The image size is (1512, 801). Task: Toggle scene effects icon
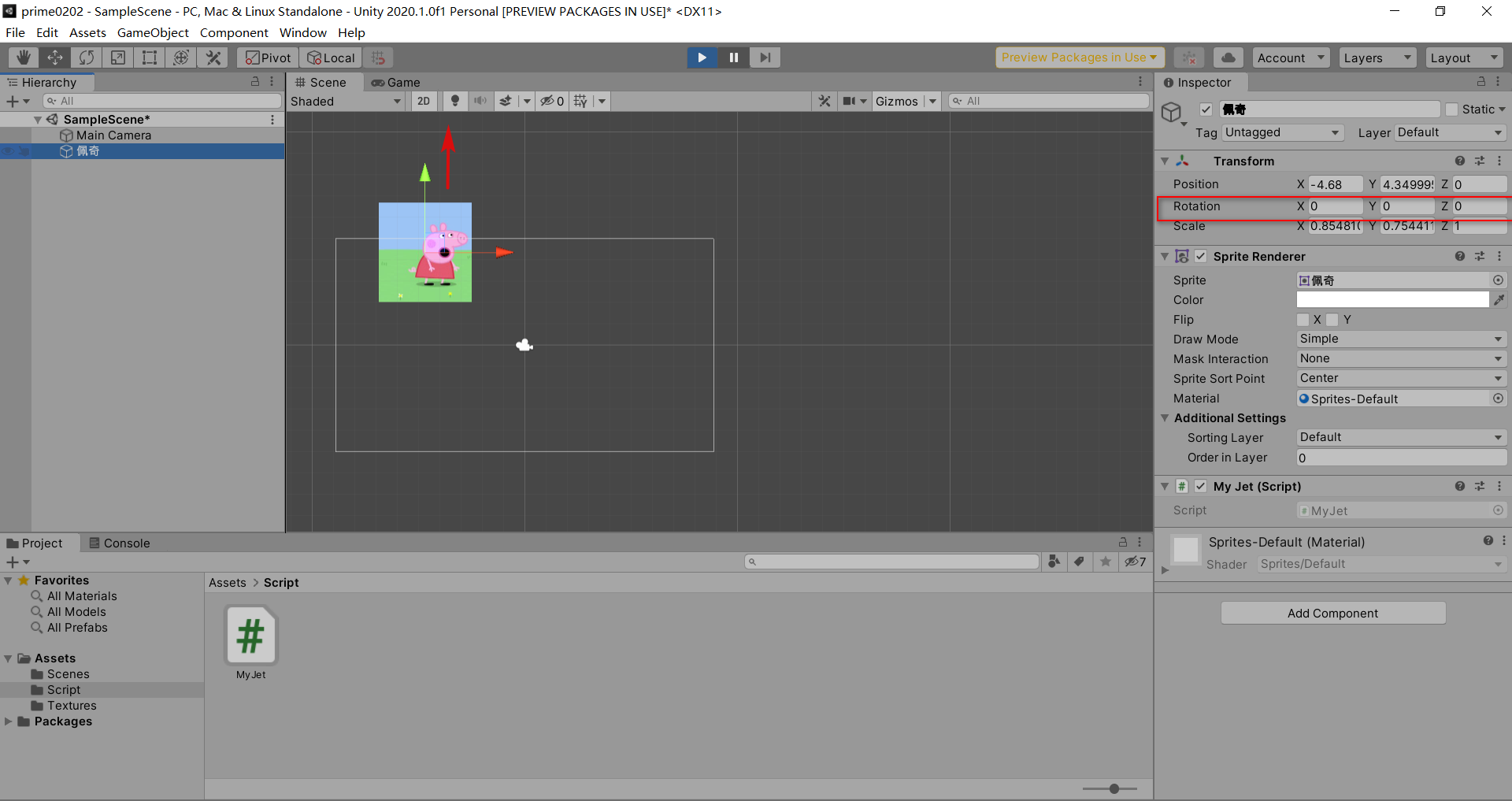click(506, 101)
